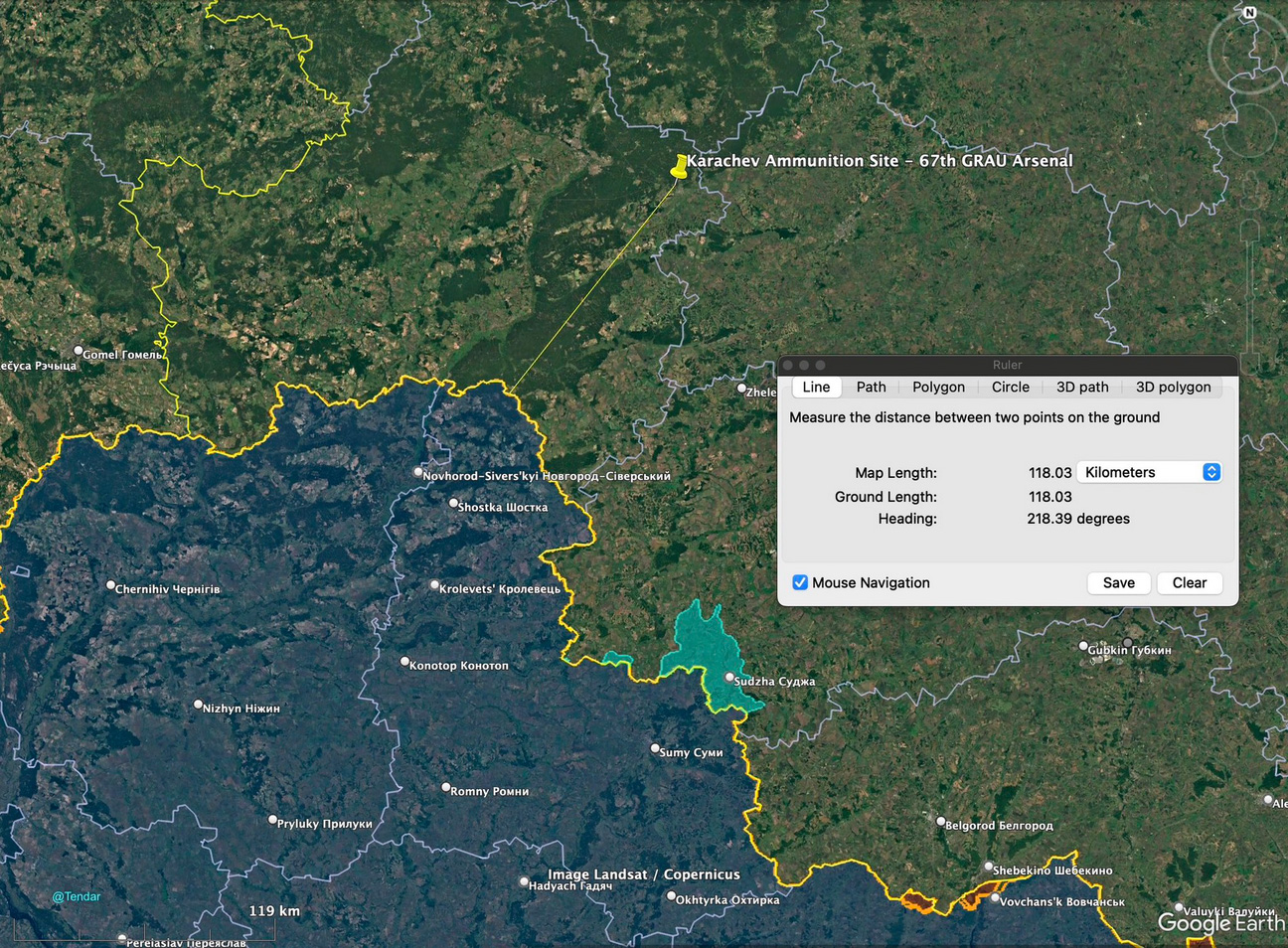Click the Belgorod city marker dot

click(x=940, y=822)
